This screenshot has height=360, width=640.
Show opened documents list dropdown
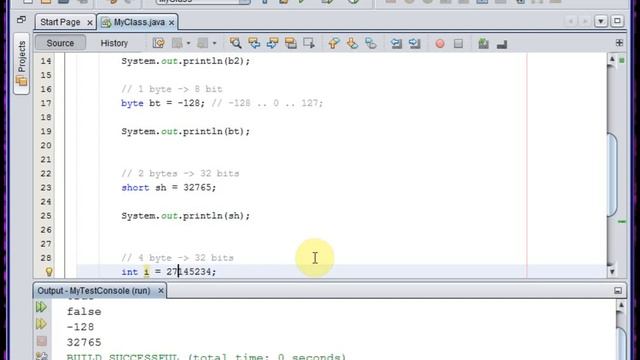coord(601,21)
